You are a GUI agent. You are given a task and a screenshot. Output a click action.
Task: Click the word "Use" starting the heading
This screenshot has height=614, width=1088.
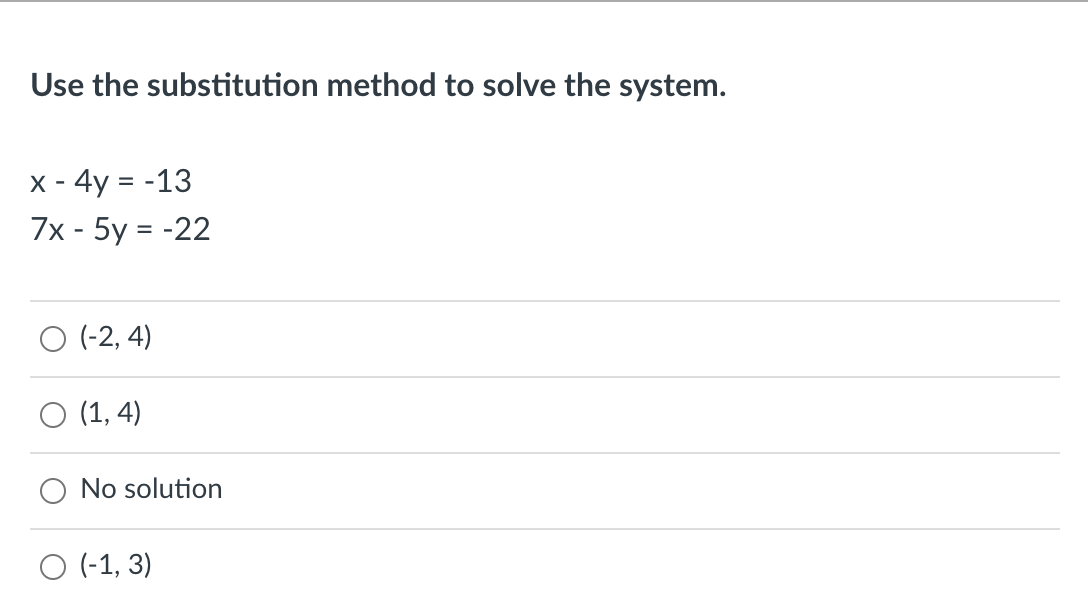[x=57, y=85]
